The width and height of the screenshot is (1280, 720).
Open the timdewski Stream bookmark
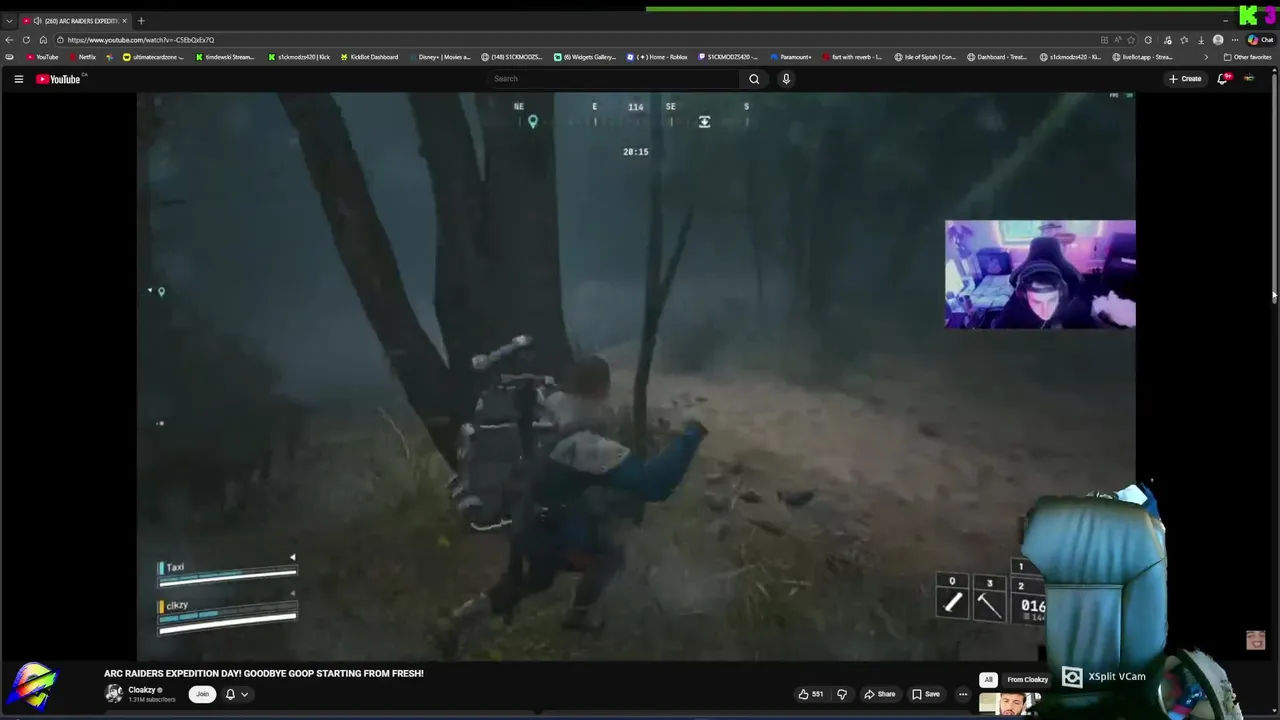click(x=225, y=57)
